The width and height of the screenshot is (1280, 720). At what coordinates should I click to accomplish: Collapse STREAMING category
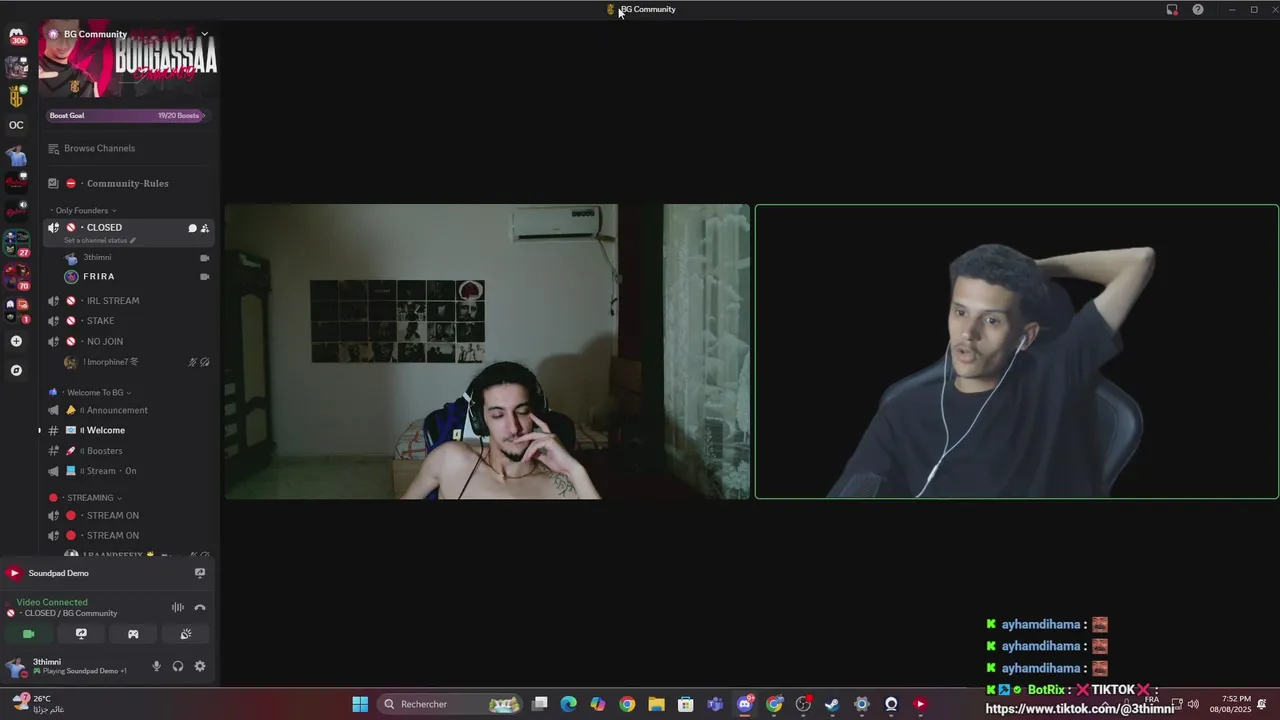(x=89, y=497)
